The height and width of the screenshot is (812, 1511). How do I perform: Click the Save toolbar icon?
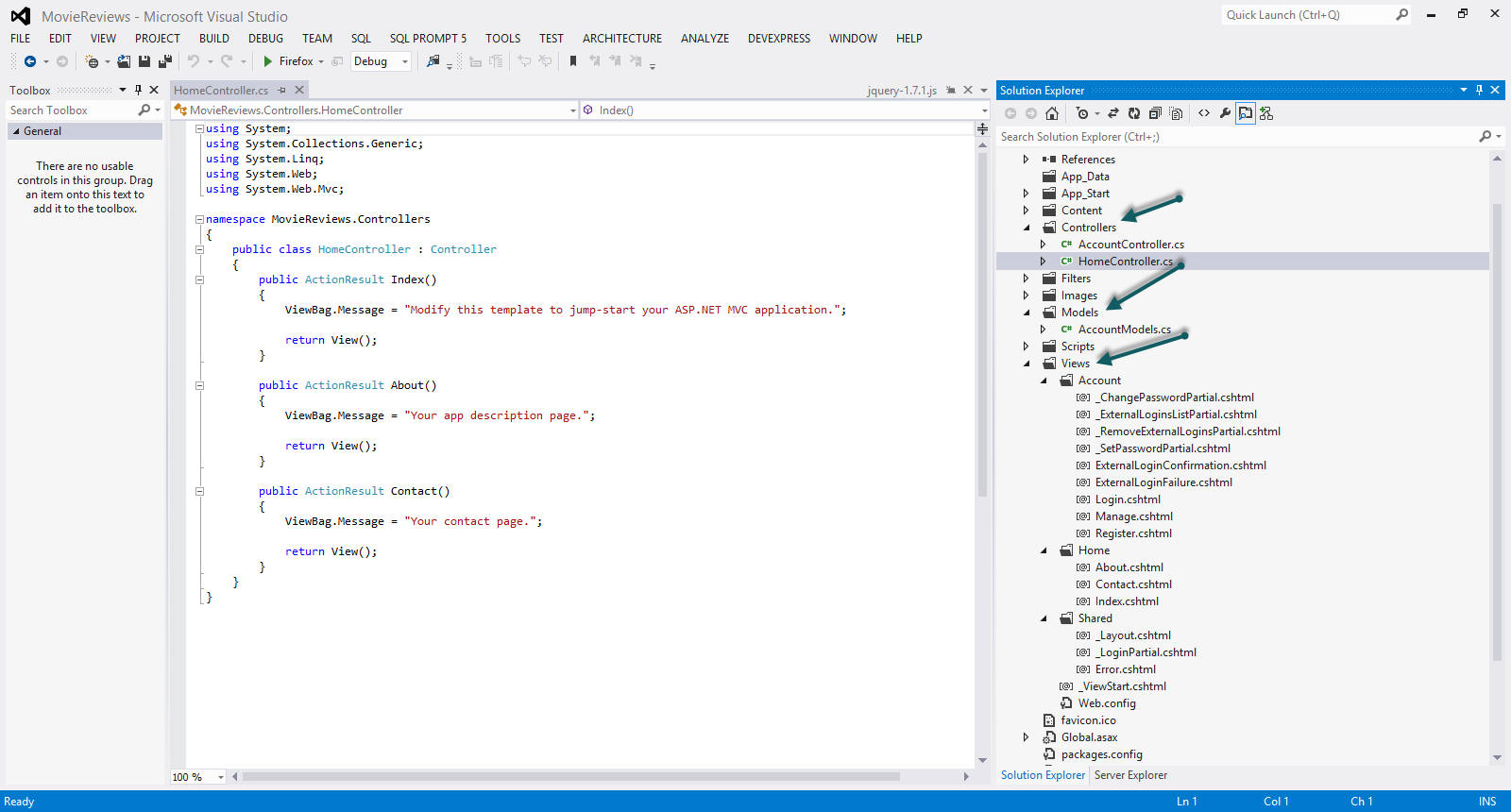click(144, 61)
